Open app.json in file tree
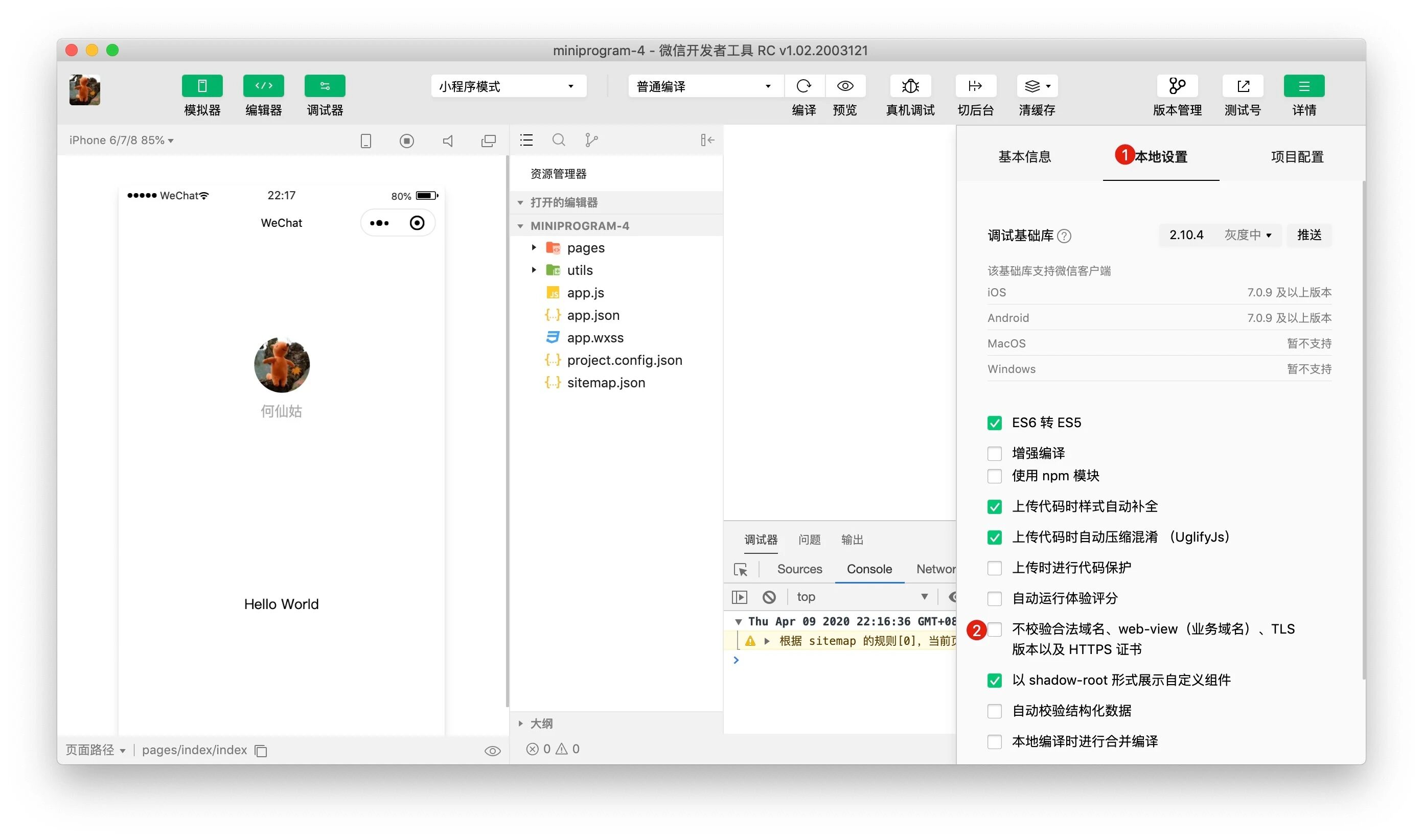 (x=593, y=315)
